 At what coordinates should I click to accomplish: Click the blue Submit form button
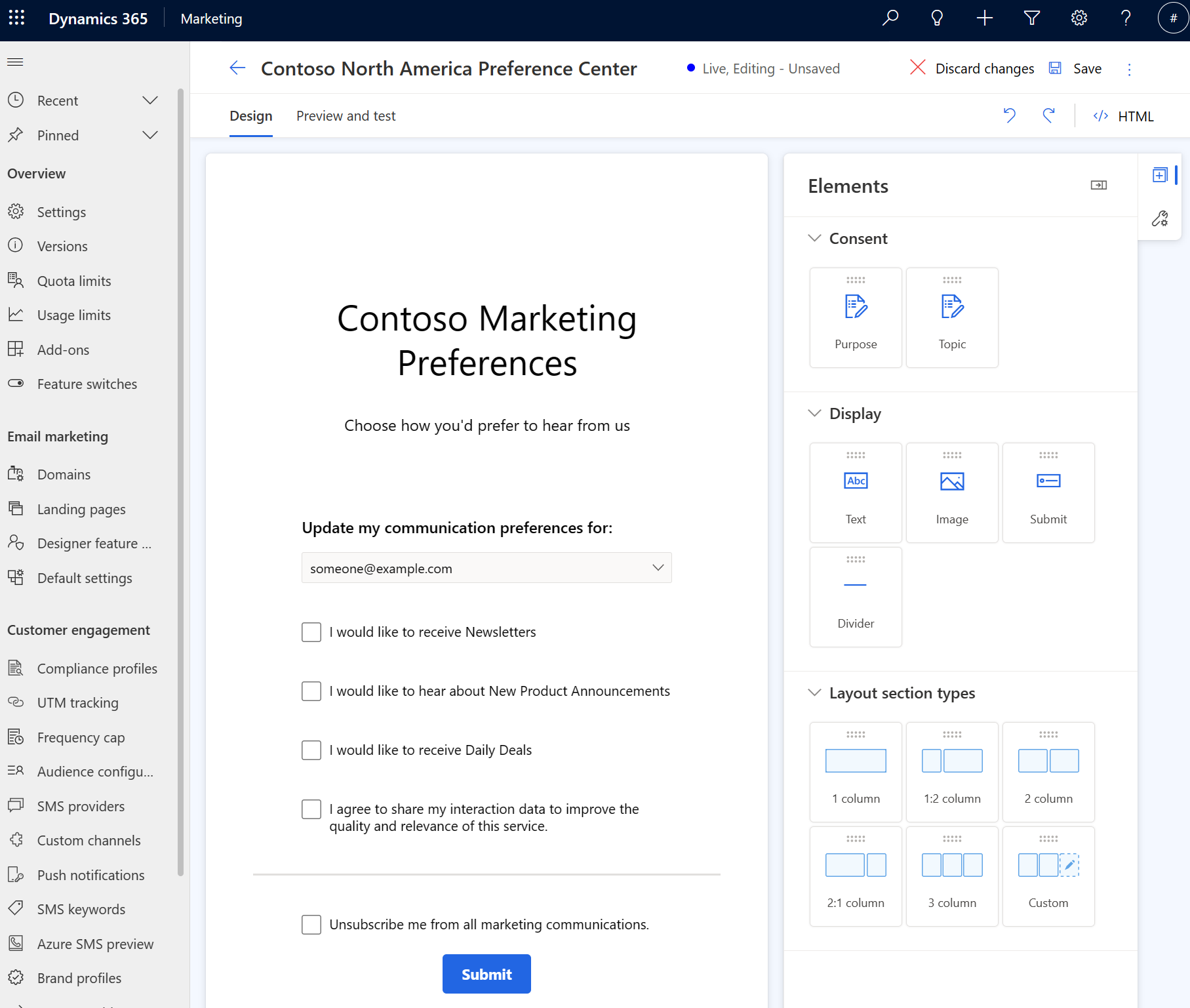click(486, 974)
